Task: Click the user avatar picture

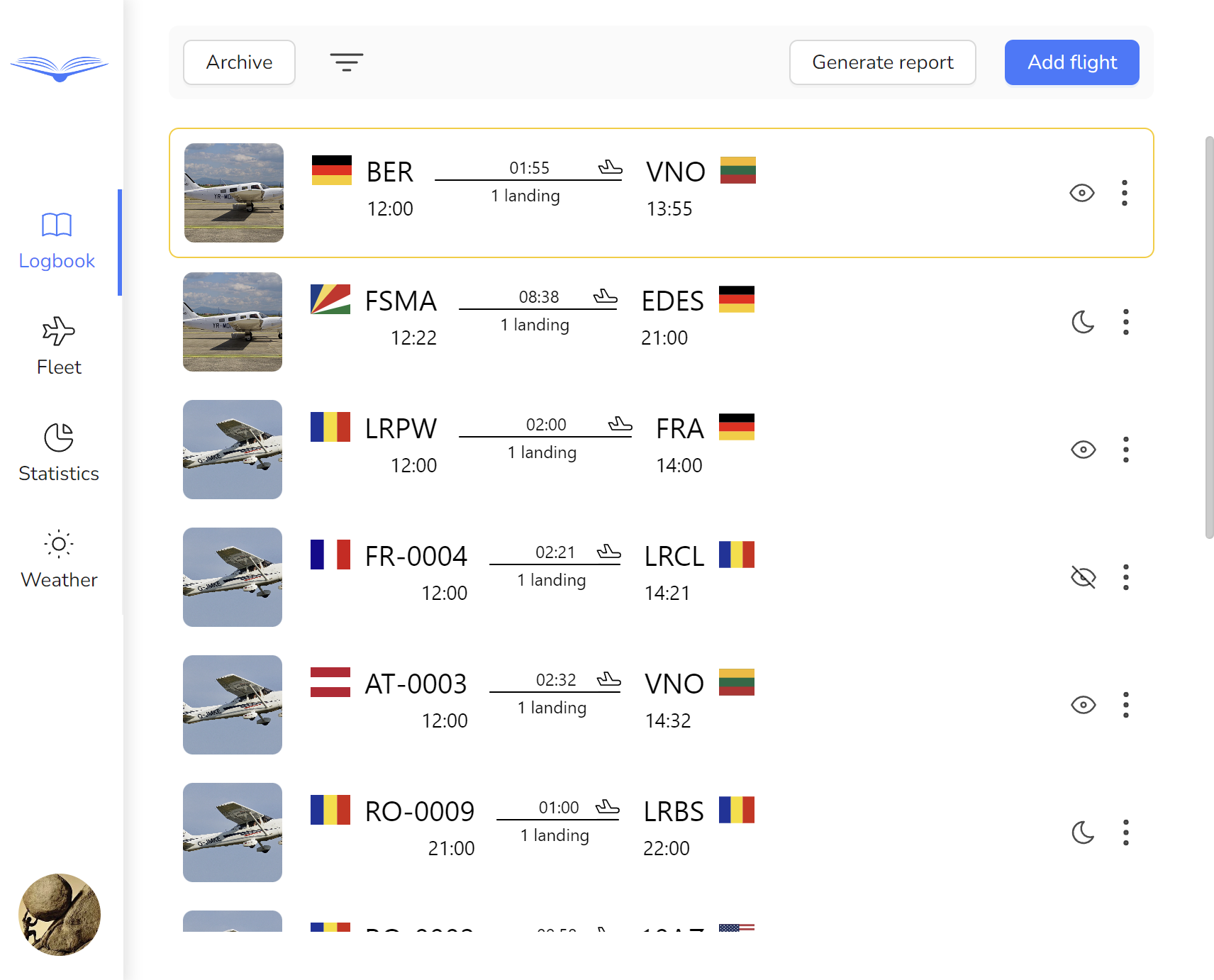Action: 60,915
